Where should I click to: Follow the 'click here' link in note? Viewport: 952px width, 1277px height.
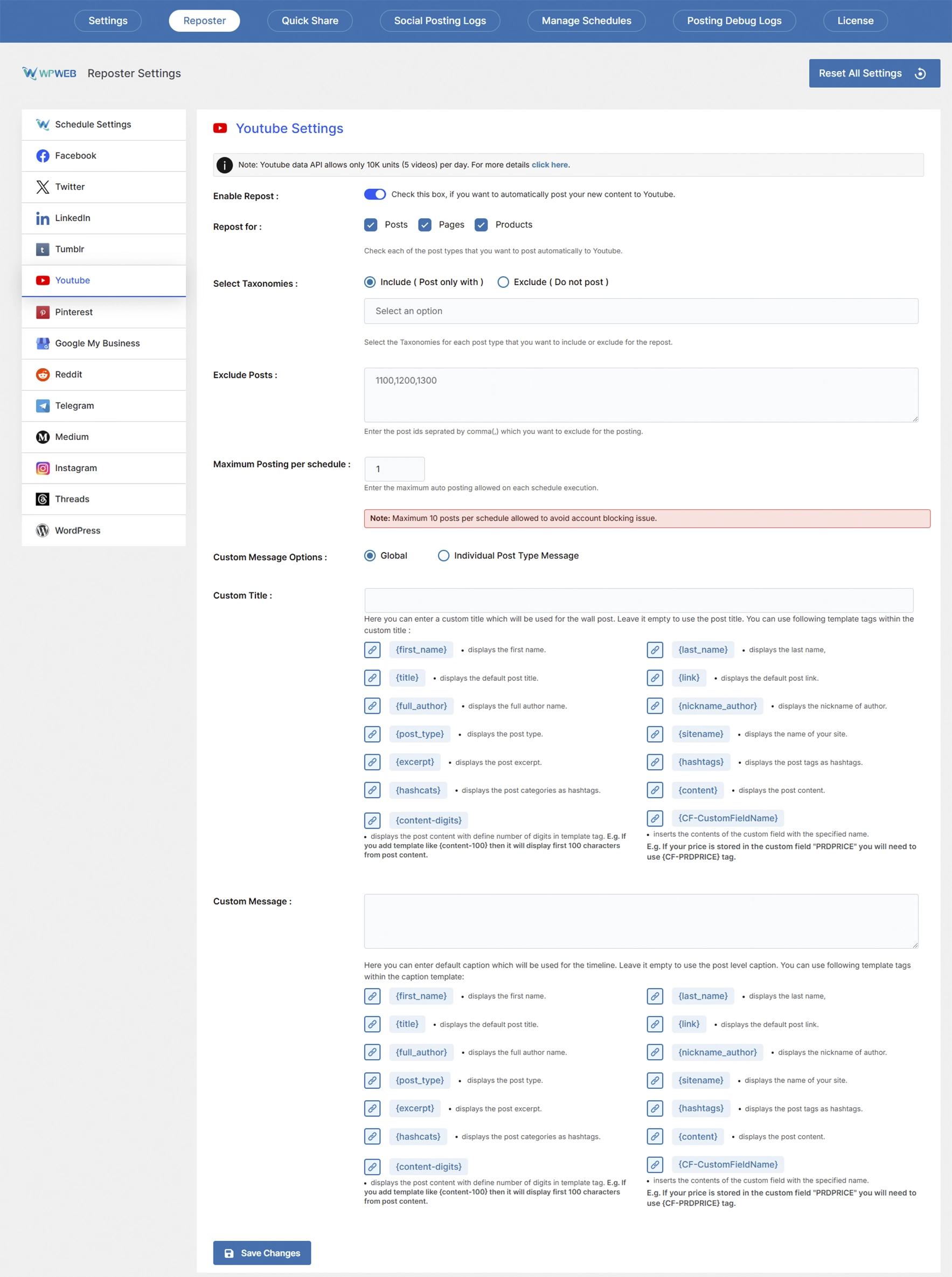coord(549,165)
